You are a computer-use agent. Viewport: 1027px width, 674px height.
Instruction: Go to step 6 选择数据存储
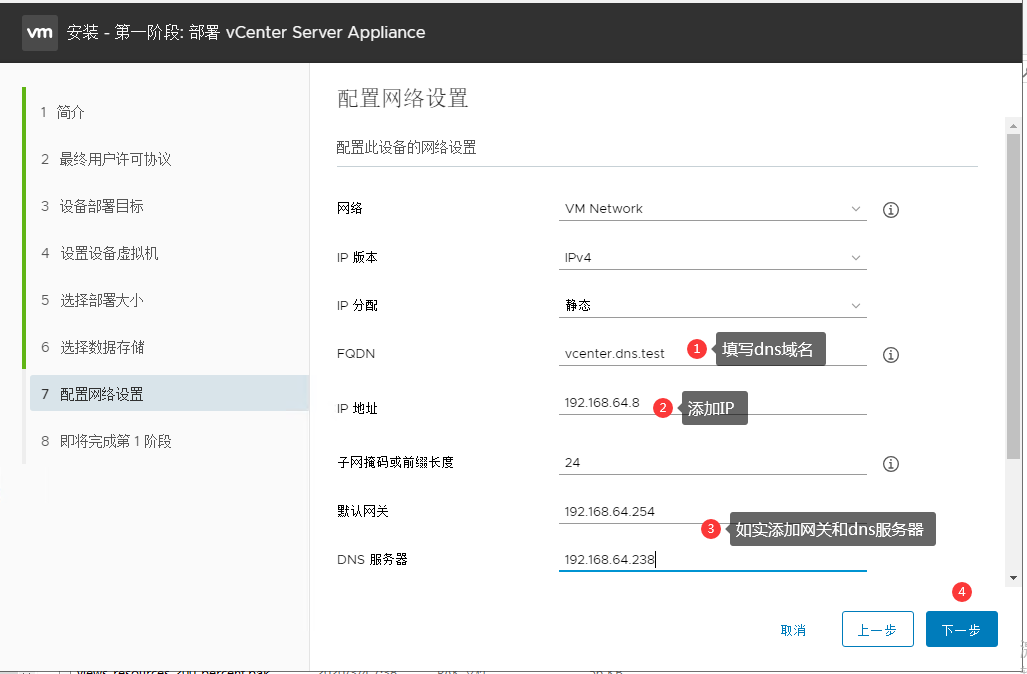tap(101, 347)
